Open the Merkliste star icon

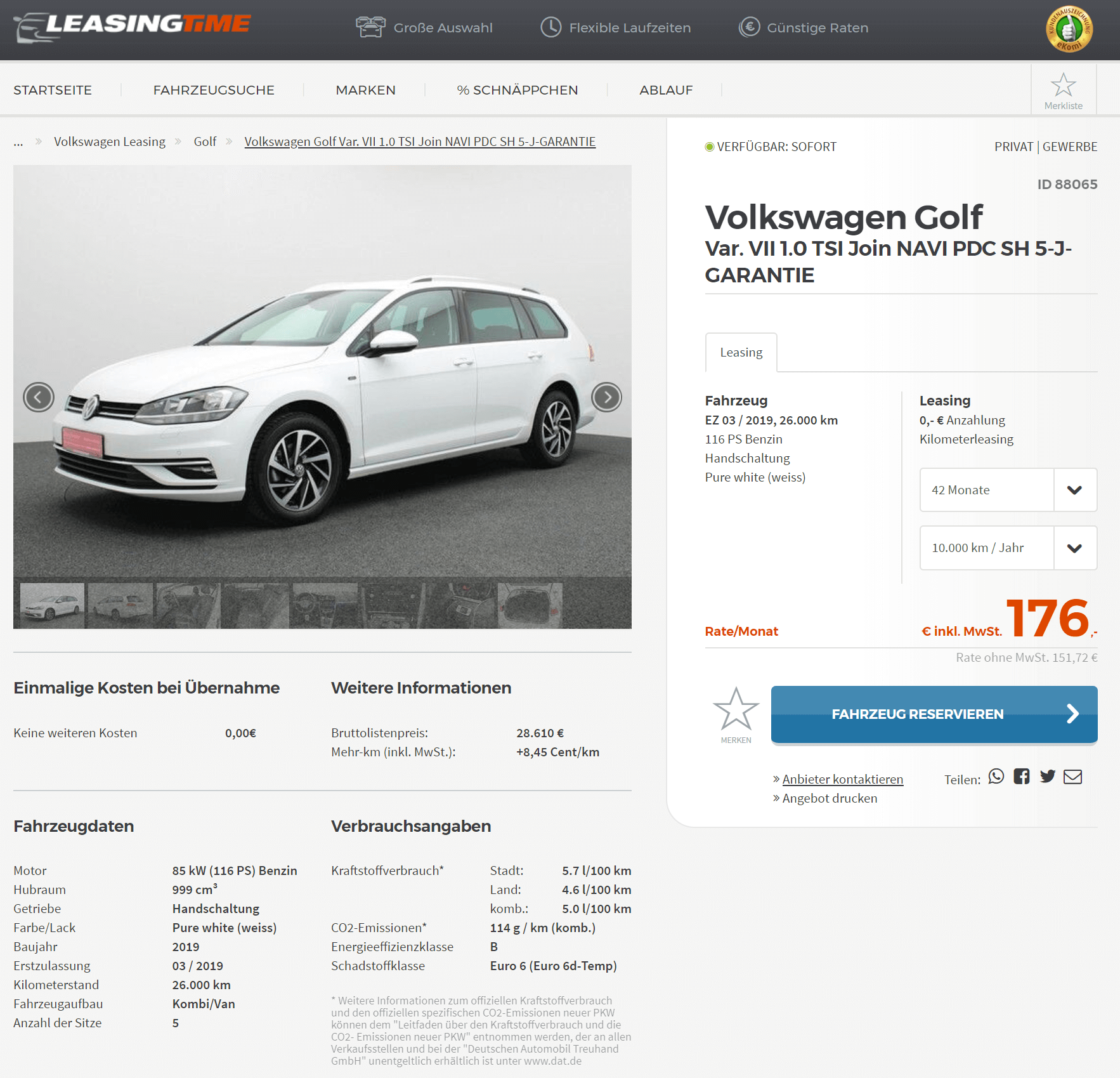(x=1063, y=90)
